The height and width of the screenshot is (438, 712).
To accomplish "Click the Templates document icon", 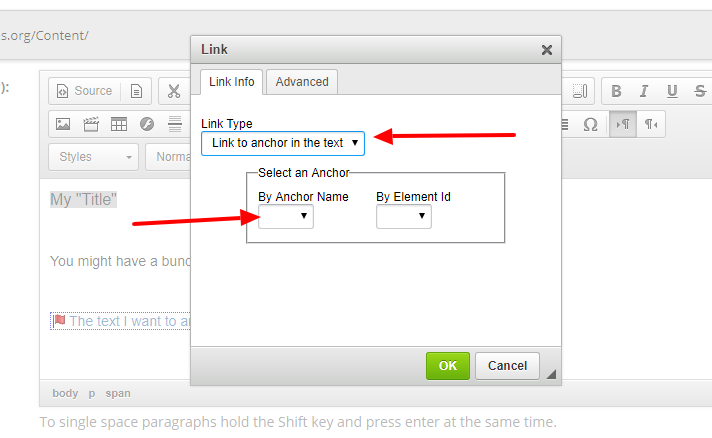I will 137,91.
